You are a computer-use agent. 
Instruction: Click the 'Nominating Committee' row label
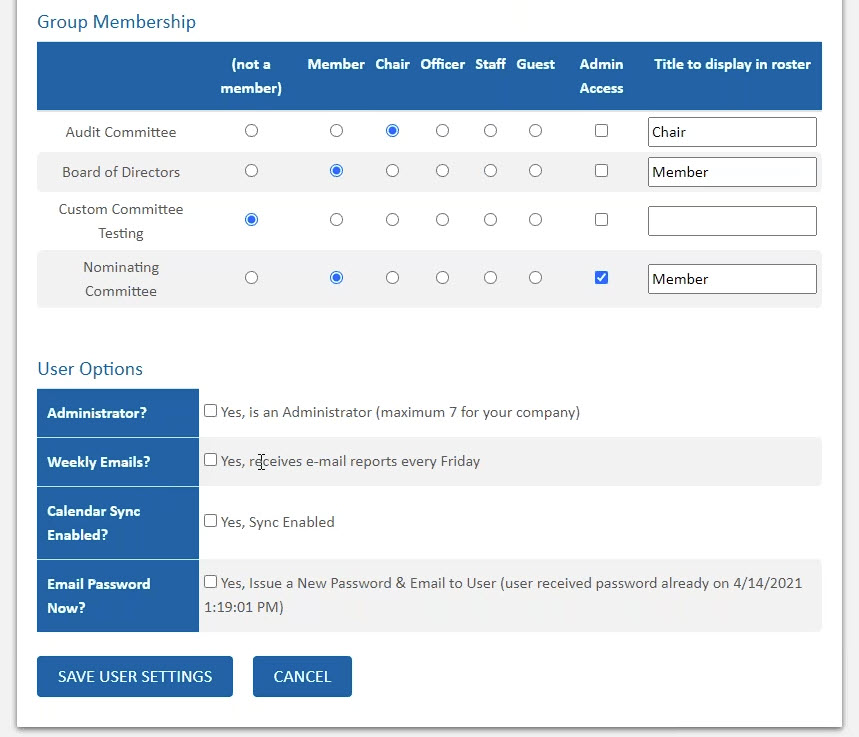coord(121,279)
